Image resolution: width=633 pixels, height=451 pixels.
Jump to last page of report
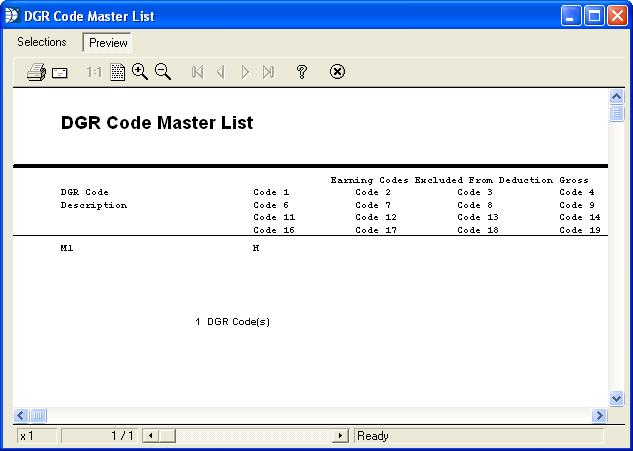(x=268, y=72)
